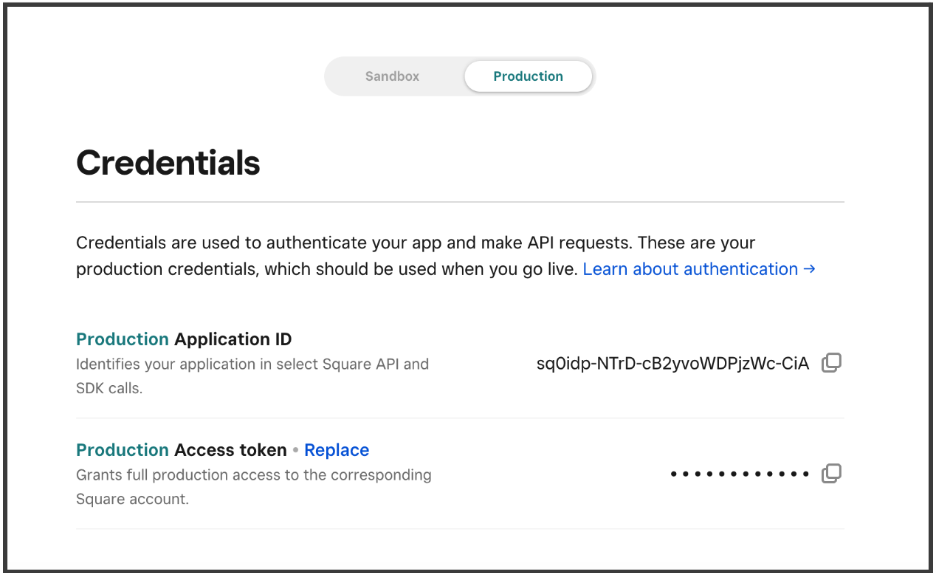Click the Production Access token label
The height and width of the screenshot is (573, 936).
[x=178, y=450]
